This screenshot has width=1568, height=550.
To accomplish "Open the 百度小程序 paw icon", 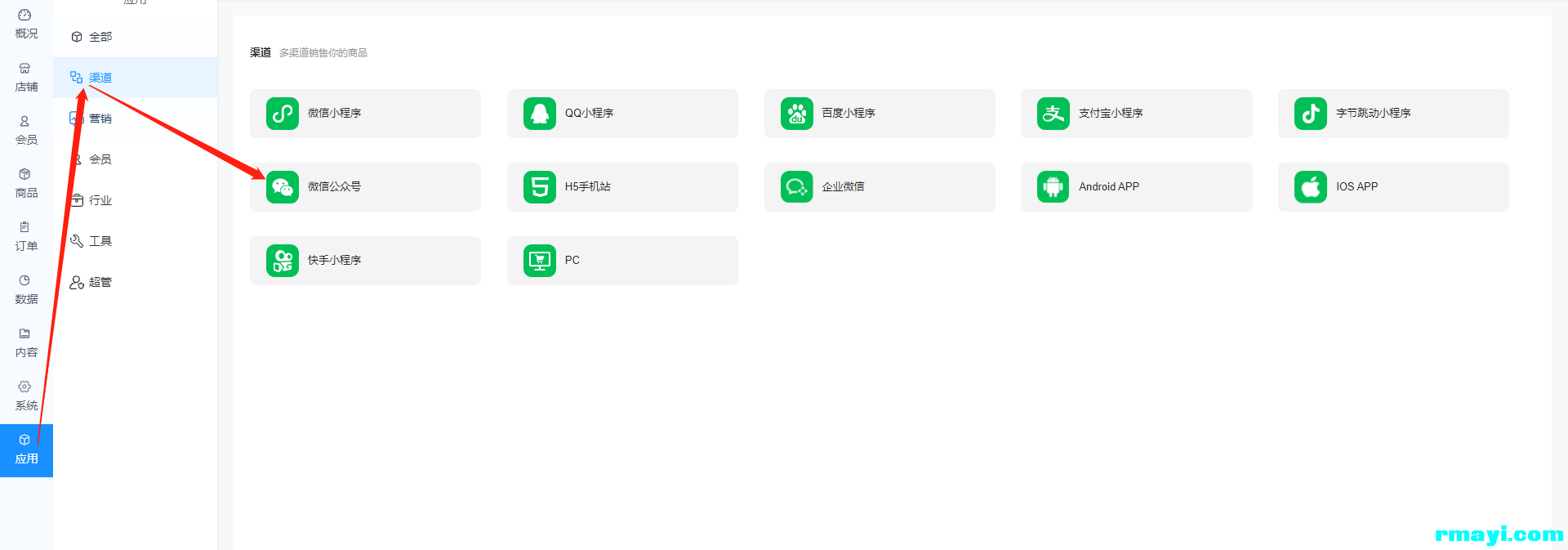I will pos(797,114).
